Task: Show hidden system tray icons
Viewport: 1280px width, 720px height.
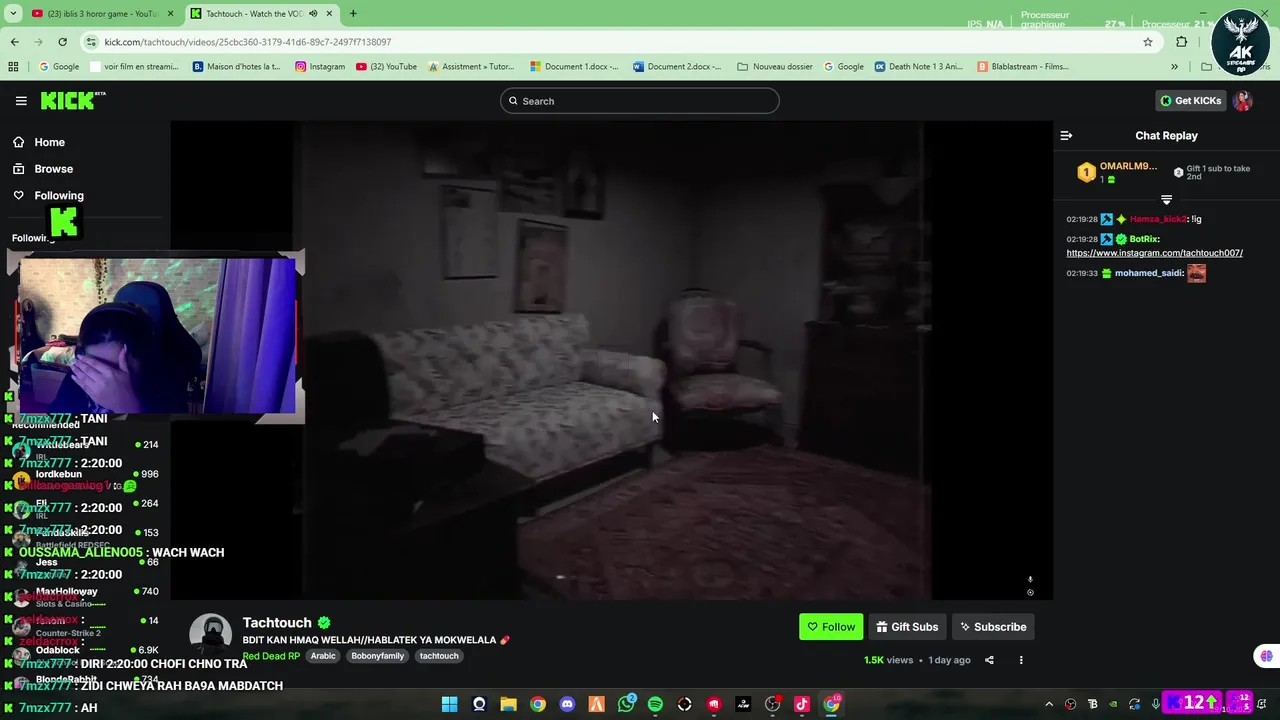Action: pos(1049,705)
